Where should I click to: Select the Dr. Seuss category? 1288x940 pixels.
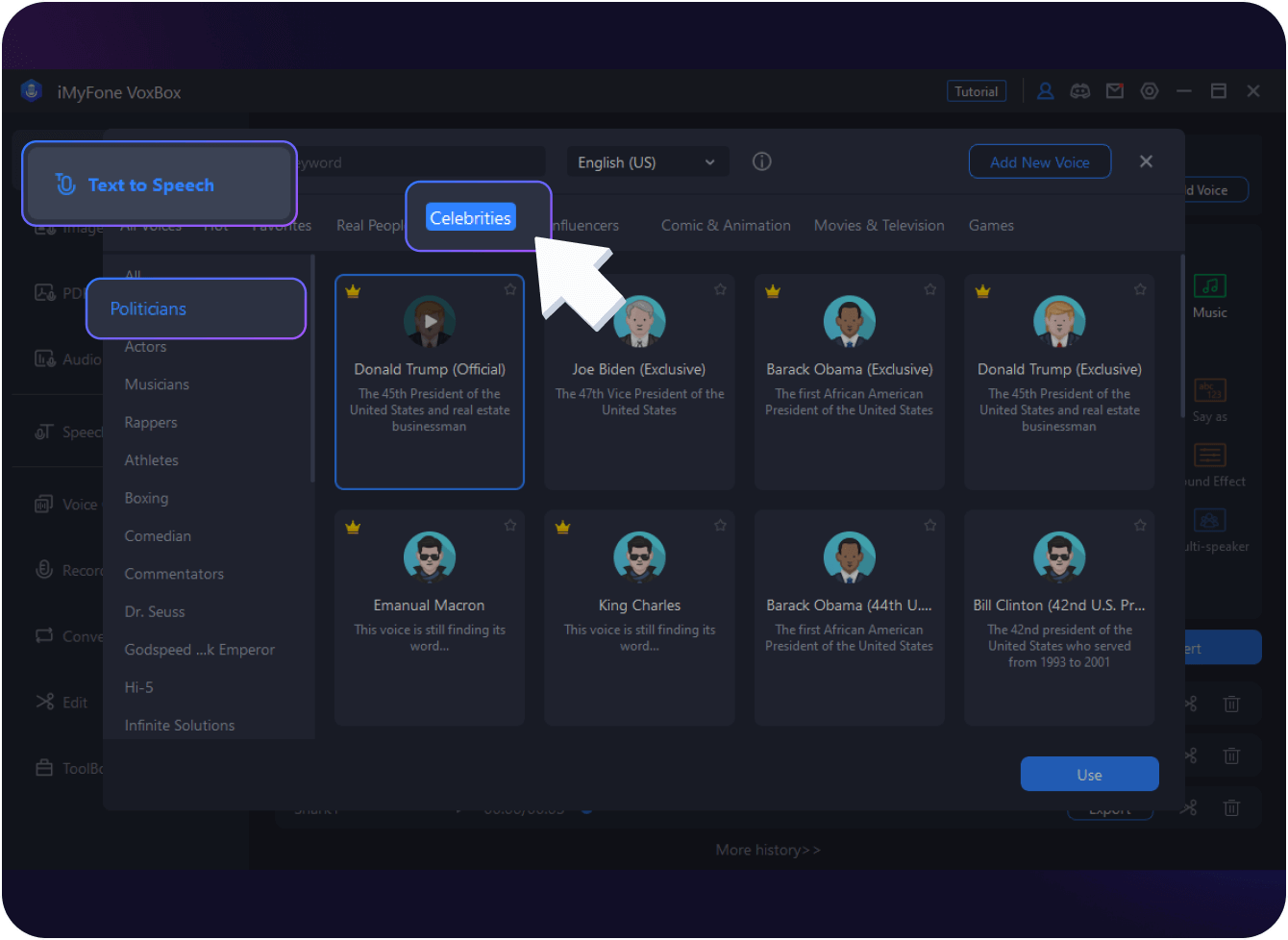click(x=155, y=611)
